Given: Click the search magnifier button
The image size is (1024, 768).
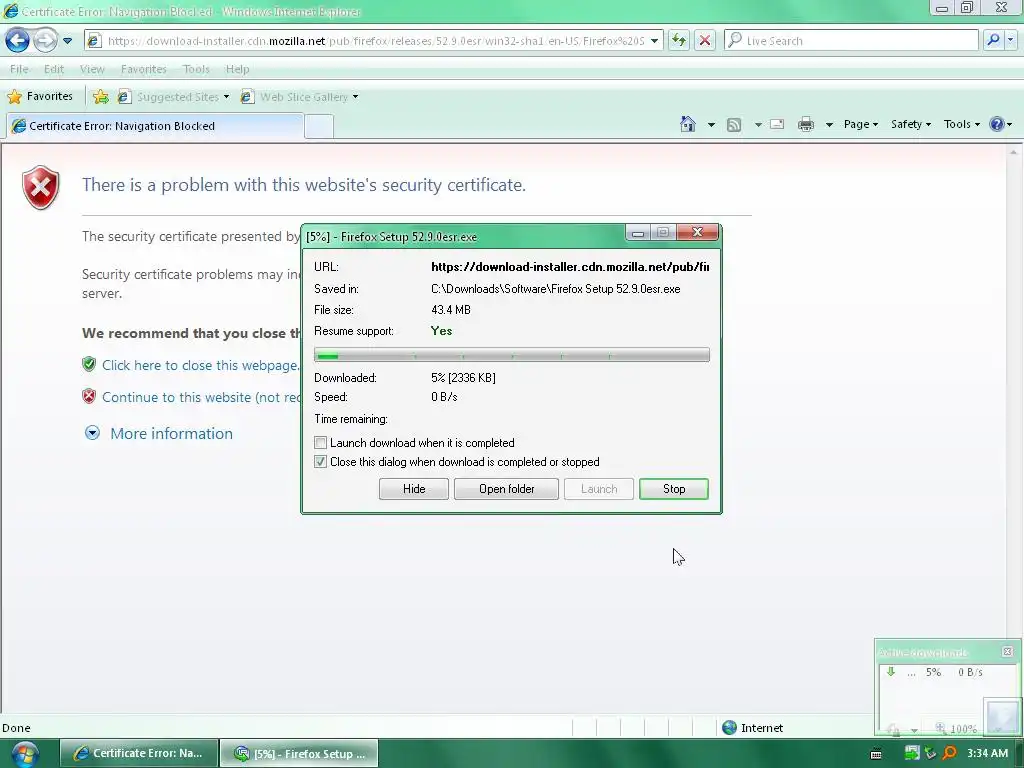Looking at the screenshot, I should (x=993, y=40).
